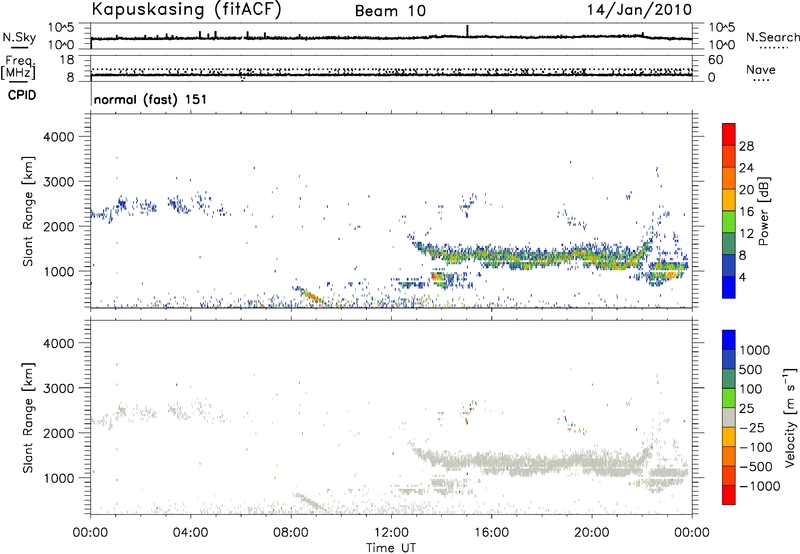Click the "4" label on power color bar
Image resolution: width=800 pixels, height=554 pixels.
[742, 277]
